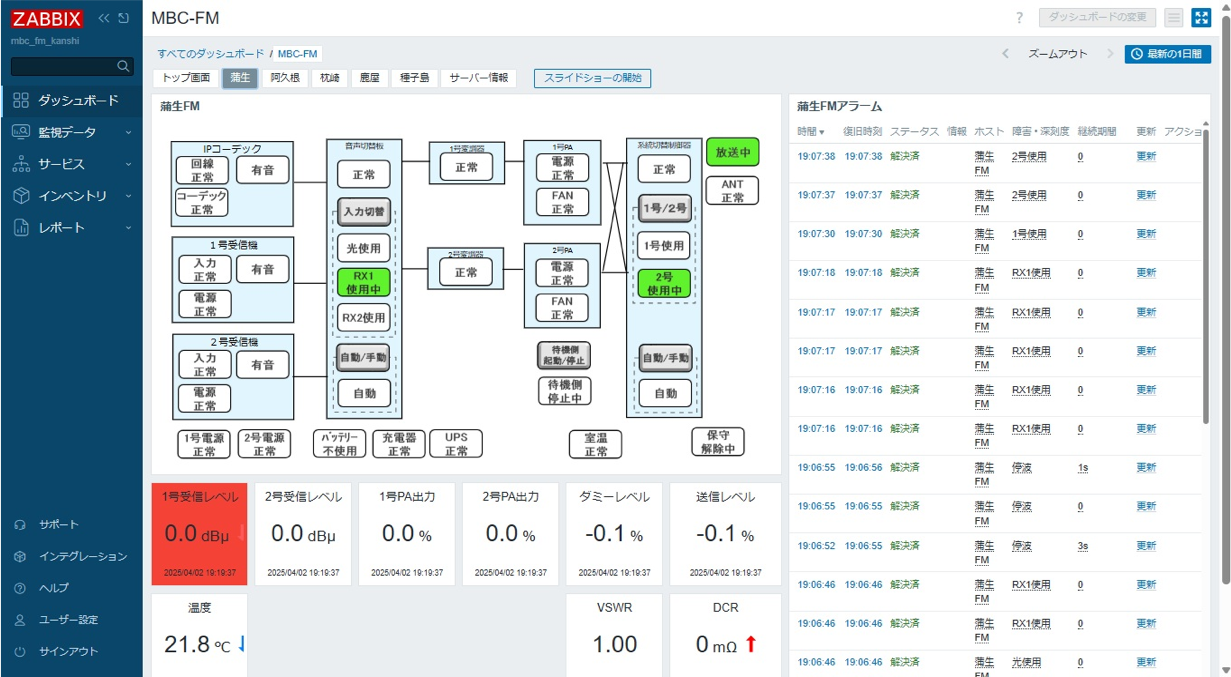Click the question mark help icon in the header
The height and width of the screenshot is (677, 1231).
coord(1020,18)
